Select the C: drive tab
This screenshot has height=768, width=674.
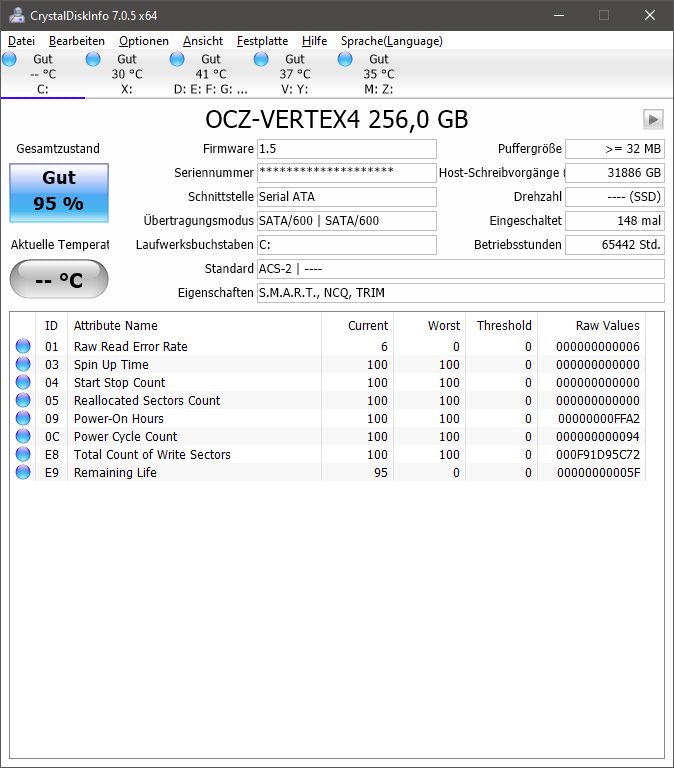click(x=43, y=74)
